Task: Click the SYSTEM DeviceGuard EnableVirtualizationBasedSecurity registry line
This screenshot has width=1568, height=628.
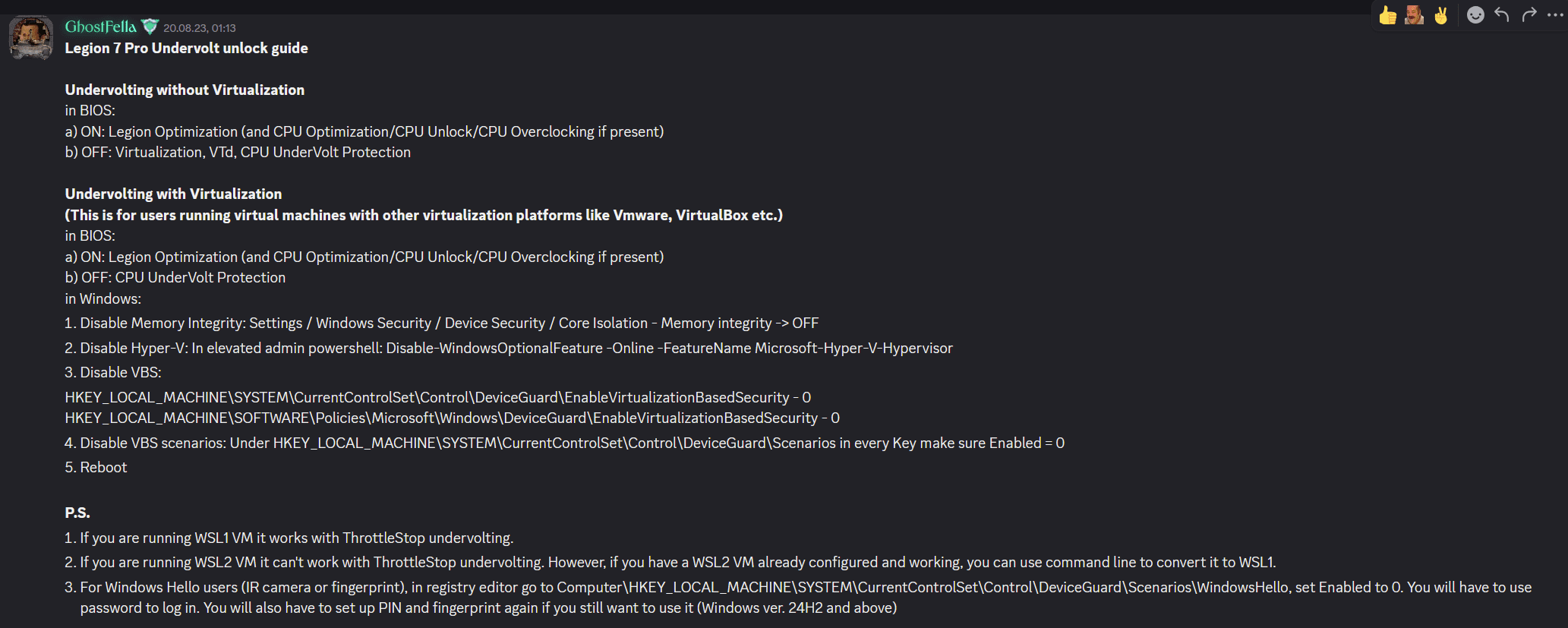Action: pyautogui.click(x=437, y=398)
